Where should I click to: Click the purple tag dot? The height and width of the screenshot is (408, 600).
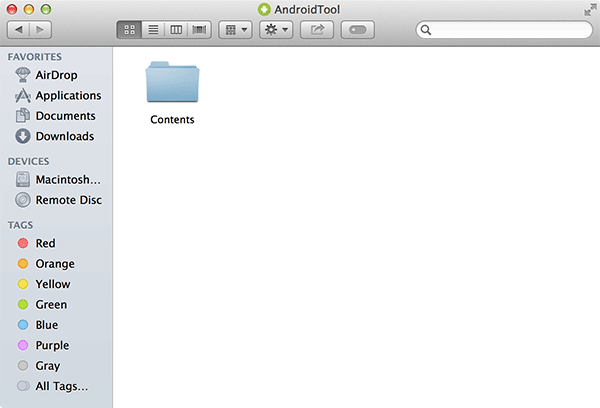23,345
